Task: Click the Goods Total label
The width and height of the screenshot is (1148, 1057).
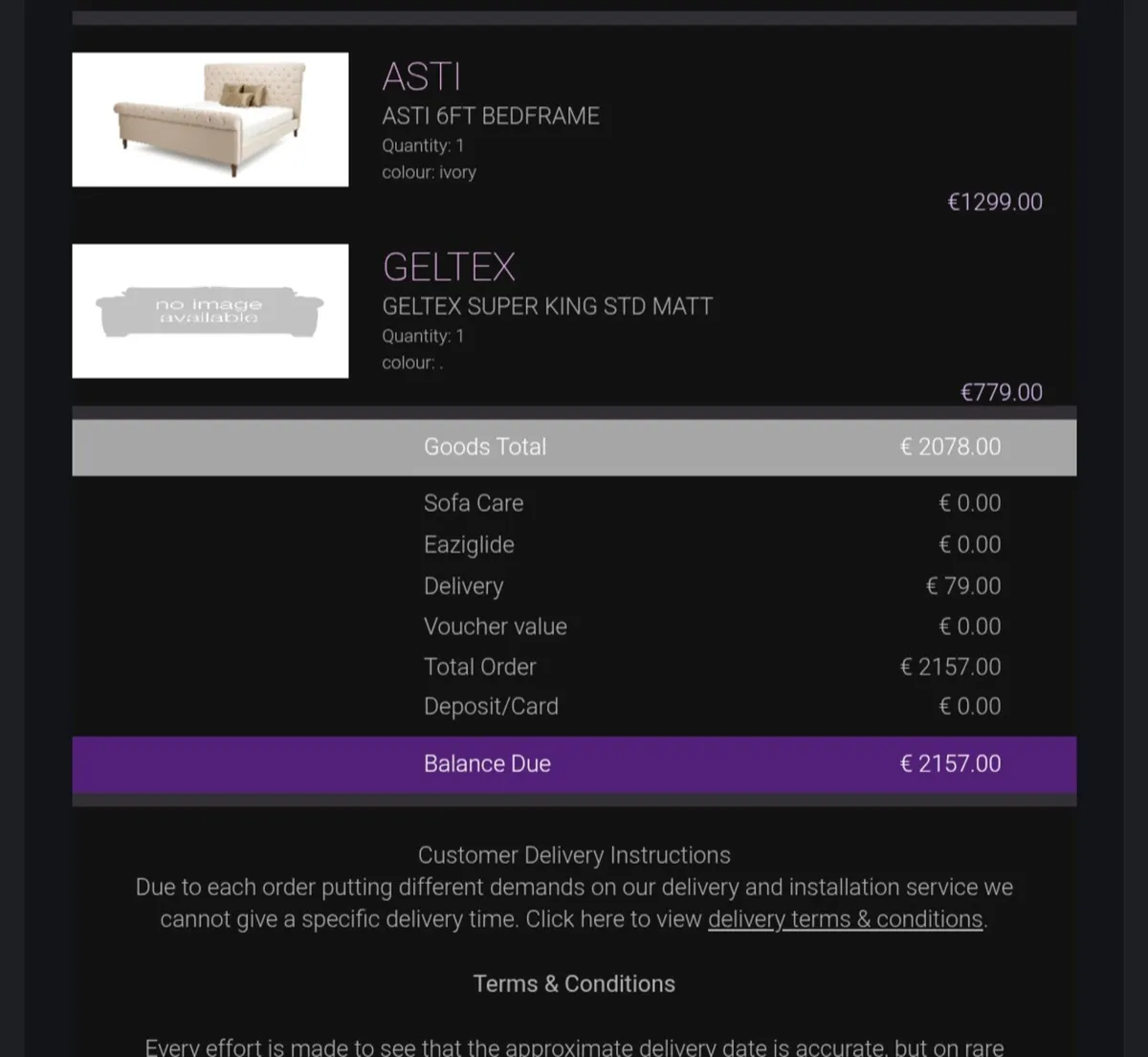Action: pos(485,447)
